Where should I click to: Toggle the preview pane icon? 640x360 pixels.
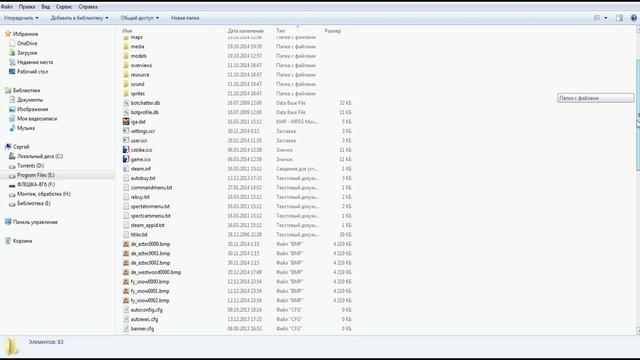pyautogui.click(x=620, y=18)
